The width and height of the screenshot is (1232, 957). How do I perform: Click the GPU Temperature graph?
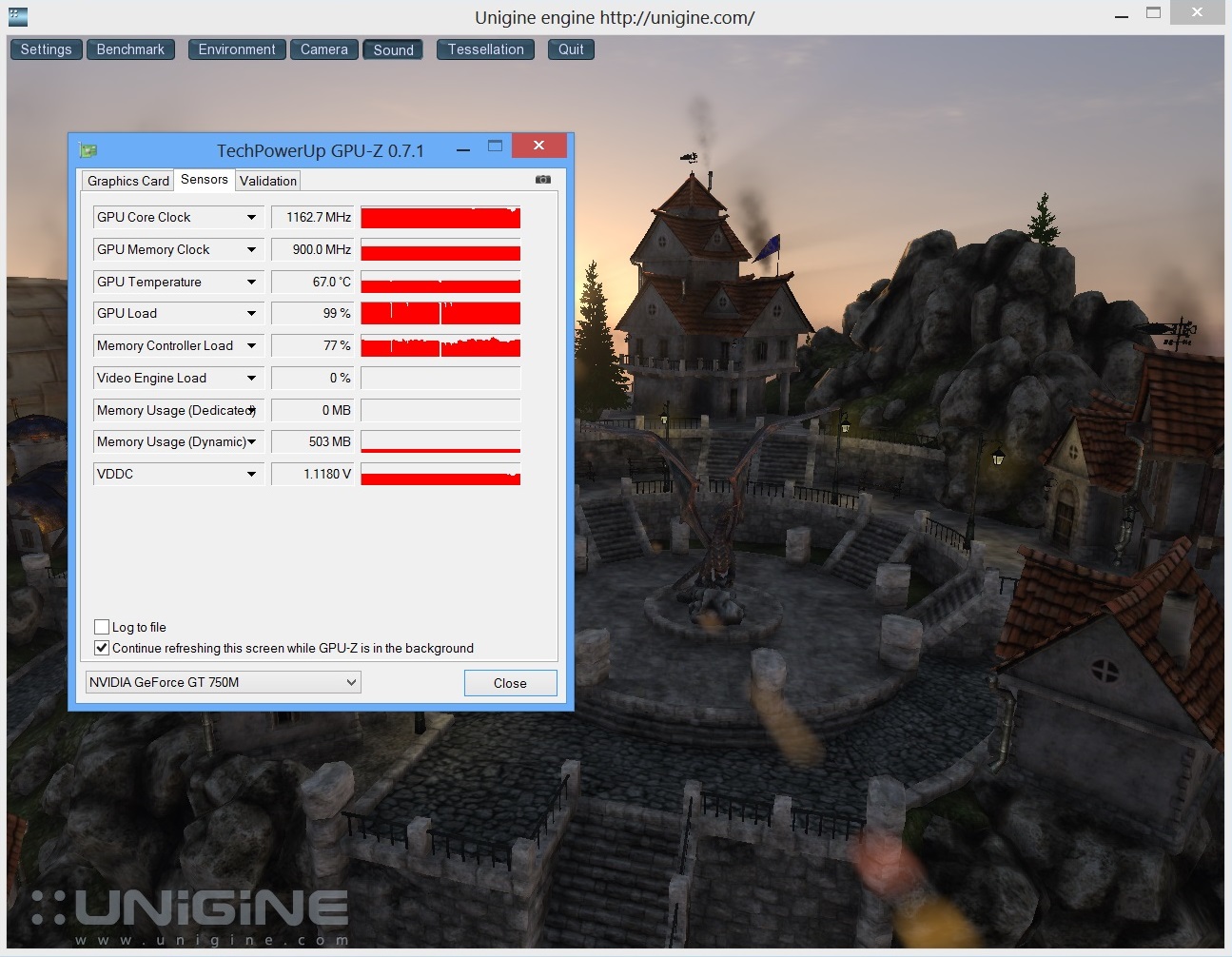(x=440, y=282)
